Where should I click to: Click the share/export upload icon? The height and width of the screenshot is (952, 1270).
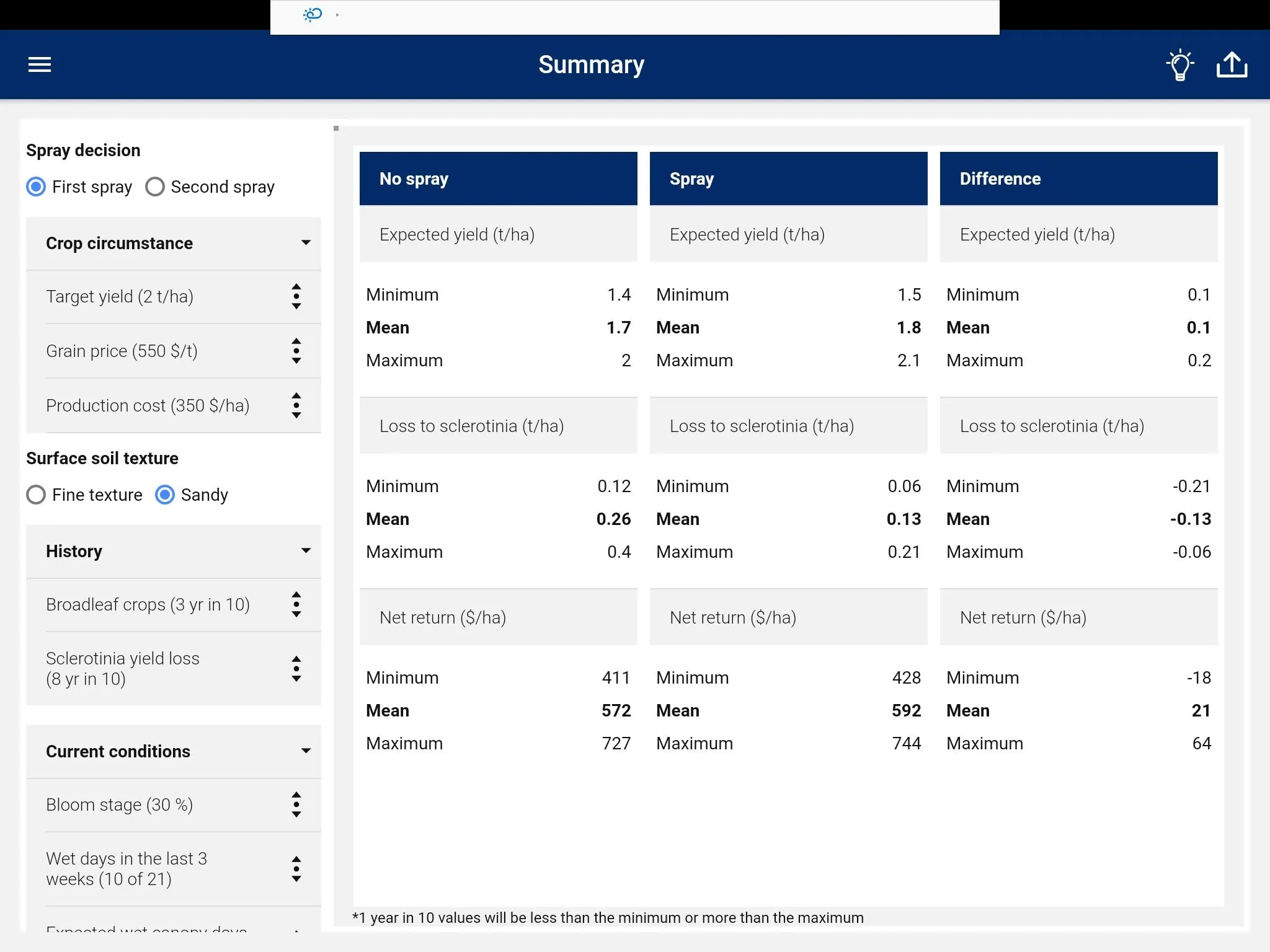pyautogui.click(x=1231, y=64)
